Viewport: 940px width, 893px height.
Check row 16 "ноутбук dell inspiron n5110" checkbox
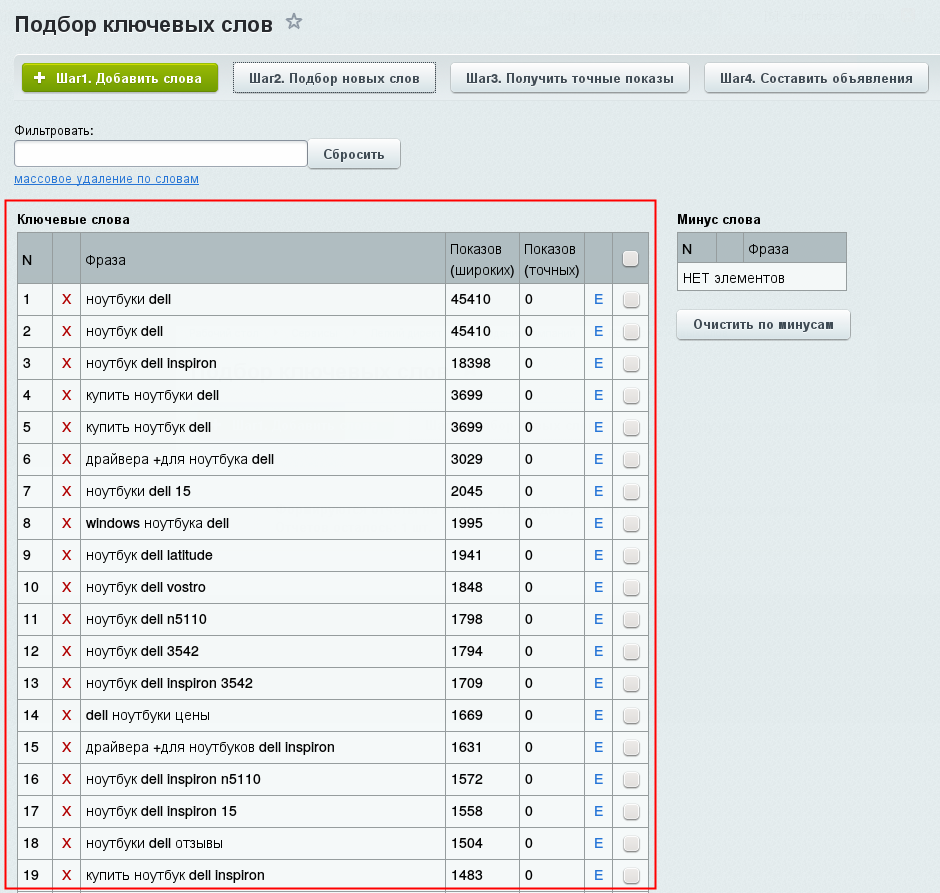[631, 780]
